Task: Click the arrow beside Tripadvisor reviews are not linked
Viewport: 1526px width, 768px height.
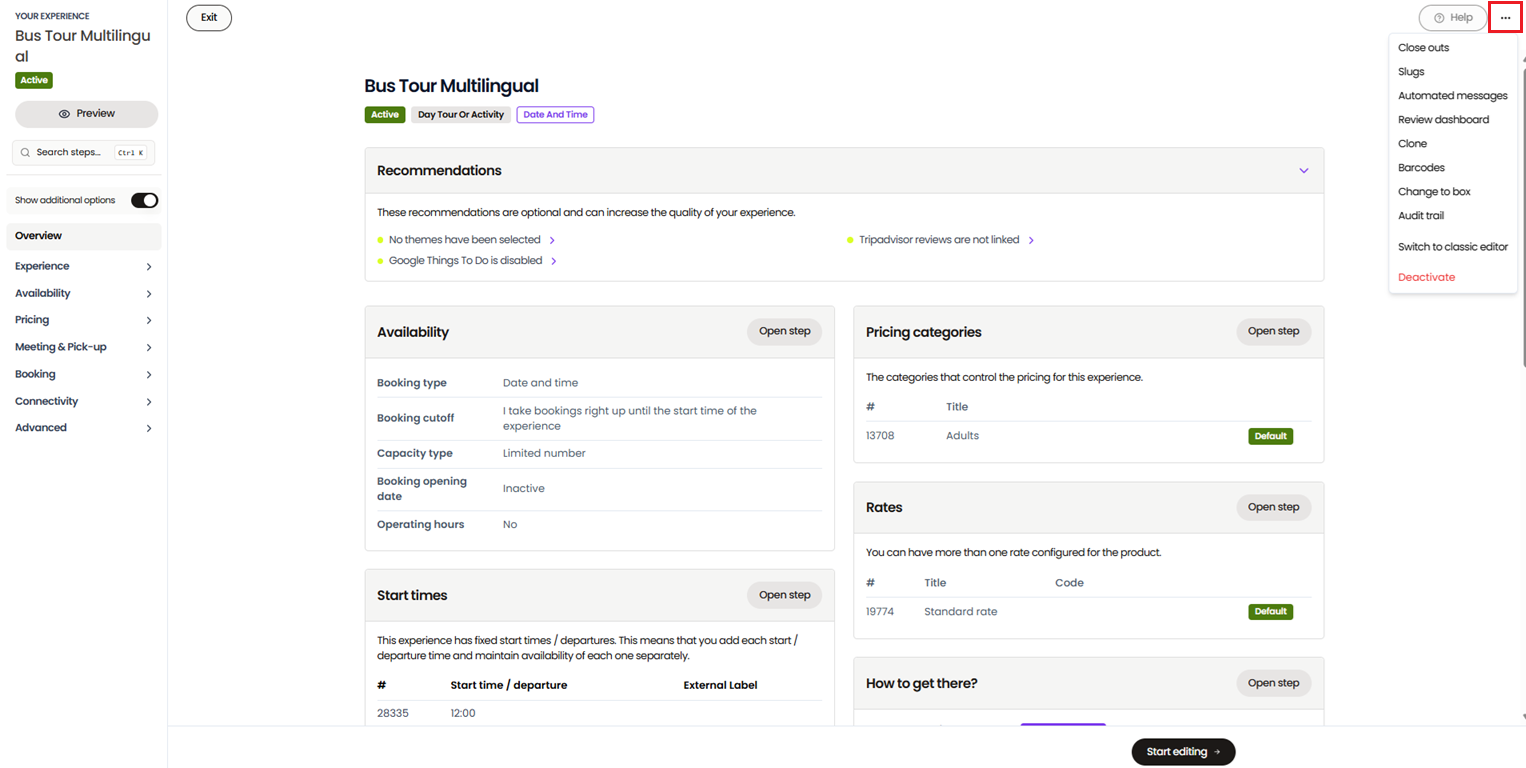Action: pos(1031,240)
